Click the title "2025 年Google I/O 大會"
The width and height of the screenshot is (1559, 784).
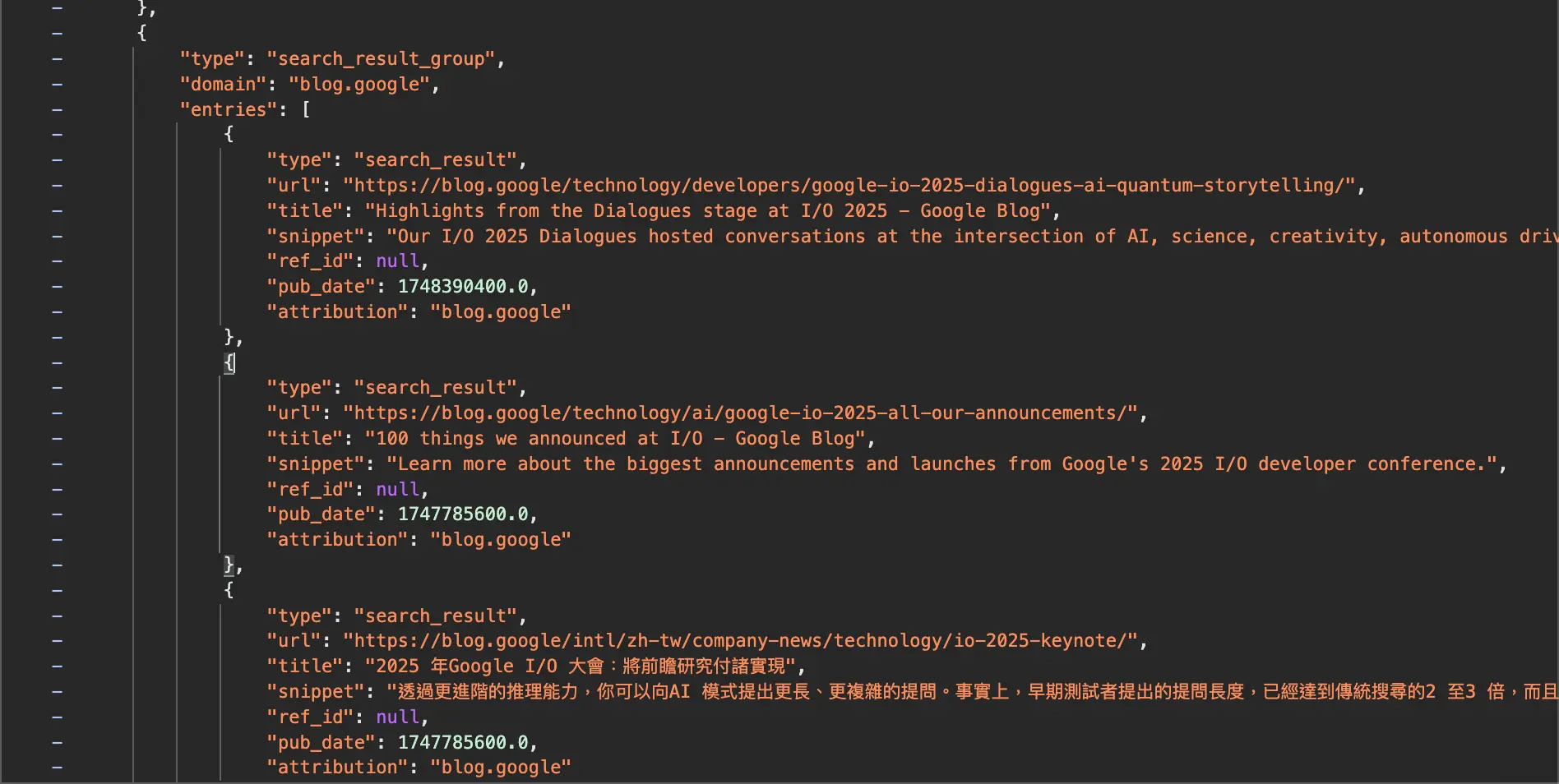tap(581, 666)
